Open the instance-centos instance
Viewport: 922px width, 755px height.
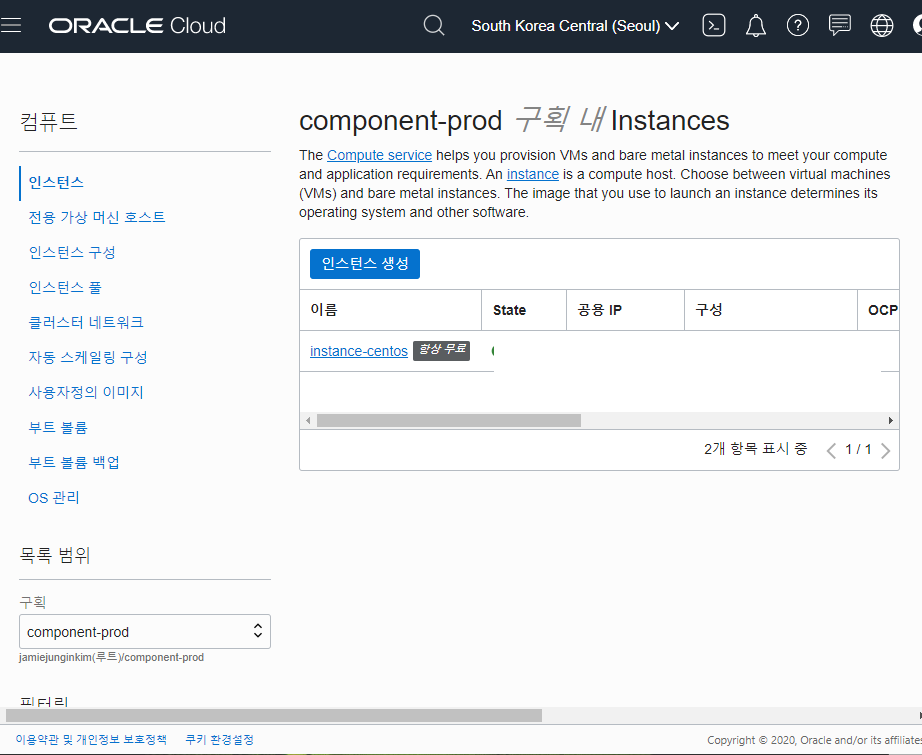point(359,351)
